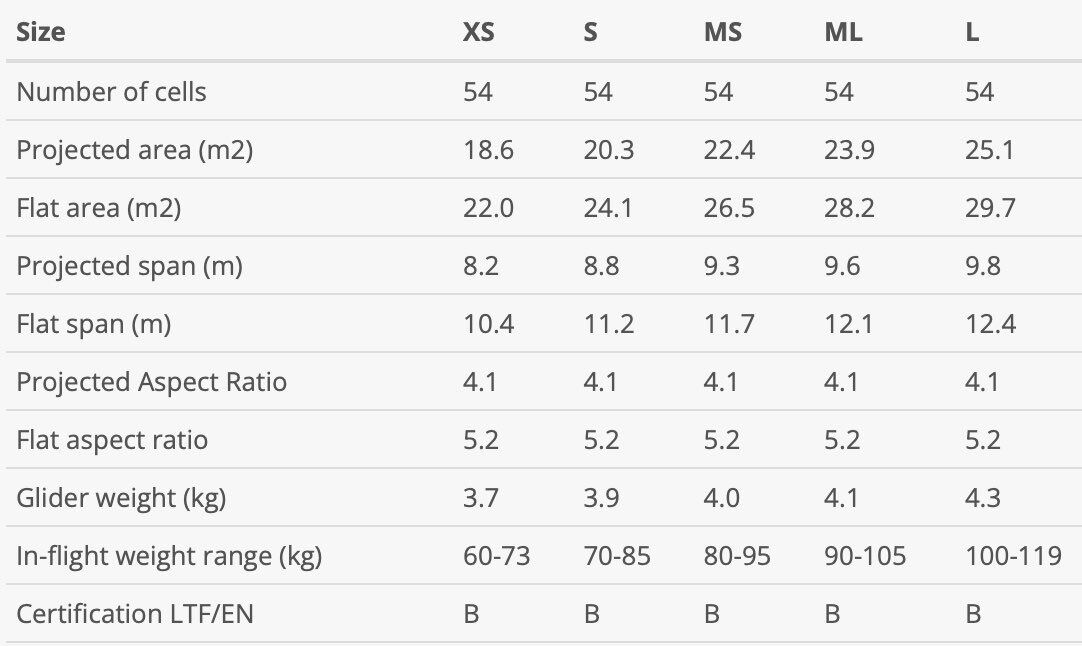Select Glider weight value 3.7
Screen dimensions: 1082x646
[x=480, y=498]
